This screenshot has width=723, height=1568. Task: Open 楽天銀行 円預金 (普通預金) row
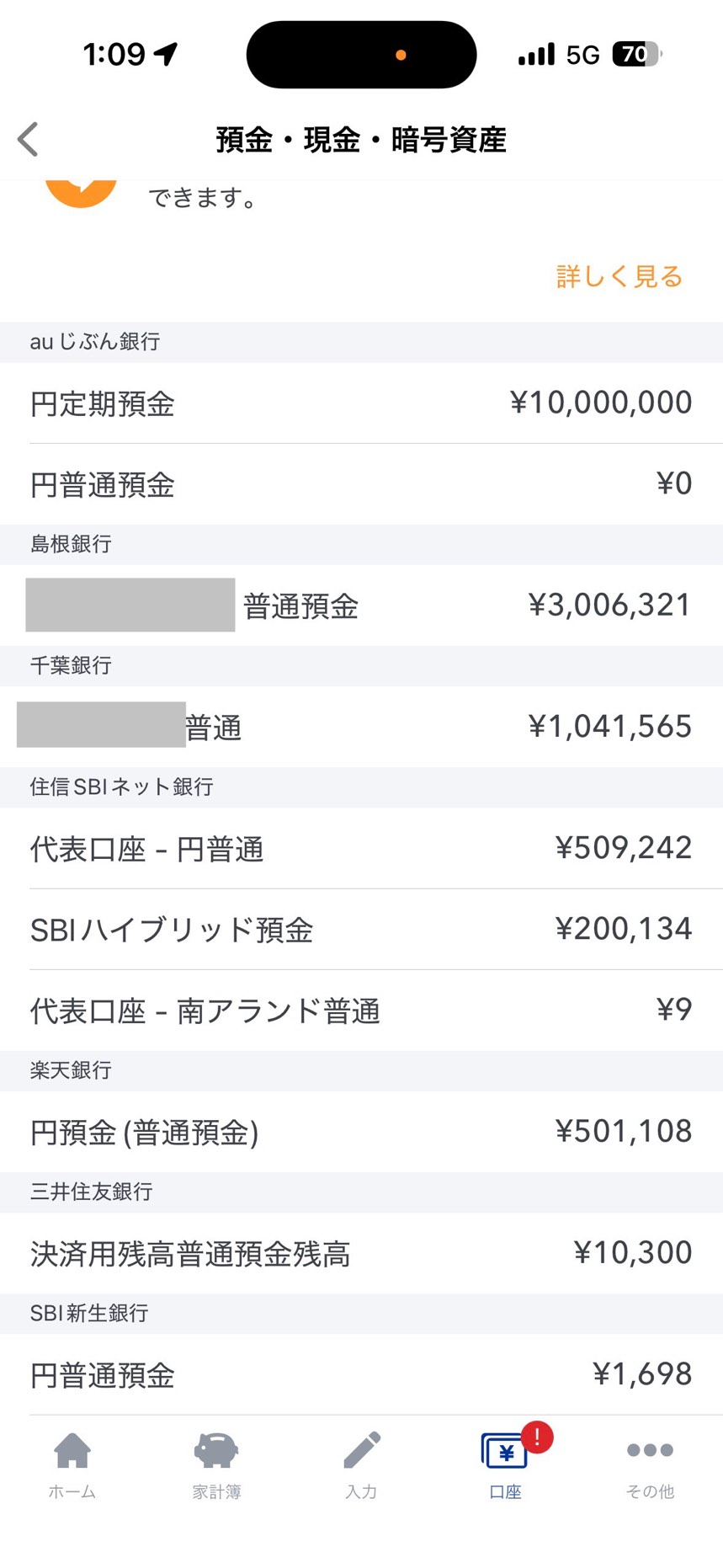tap(361, 1131)
